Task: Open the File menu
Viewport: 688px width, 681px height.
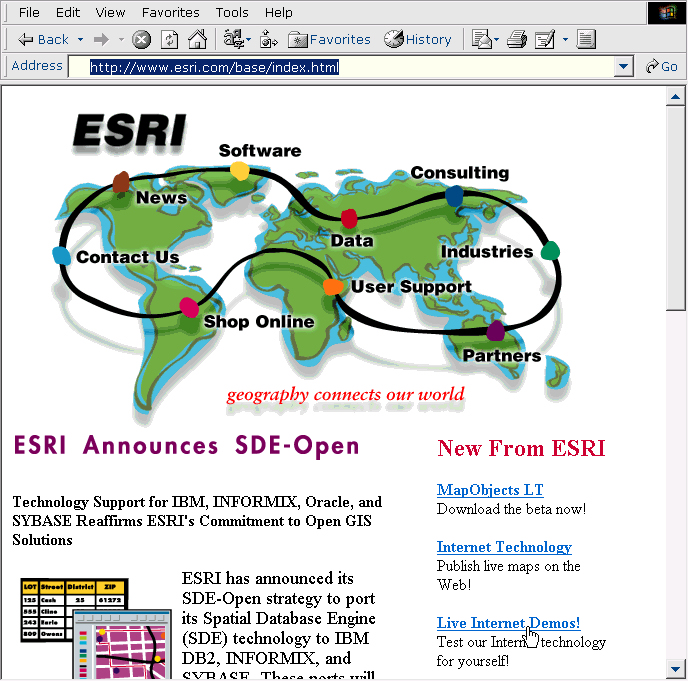Action: pyautogui.click(x=29, y=12)
